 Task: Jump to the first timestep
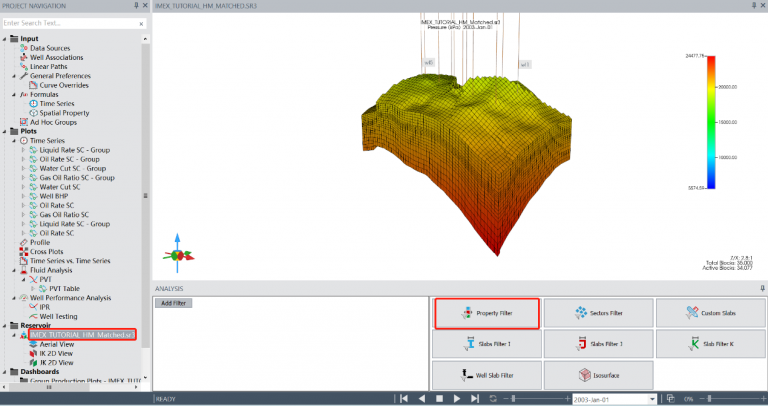[404, 398]
